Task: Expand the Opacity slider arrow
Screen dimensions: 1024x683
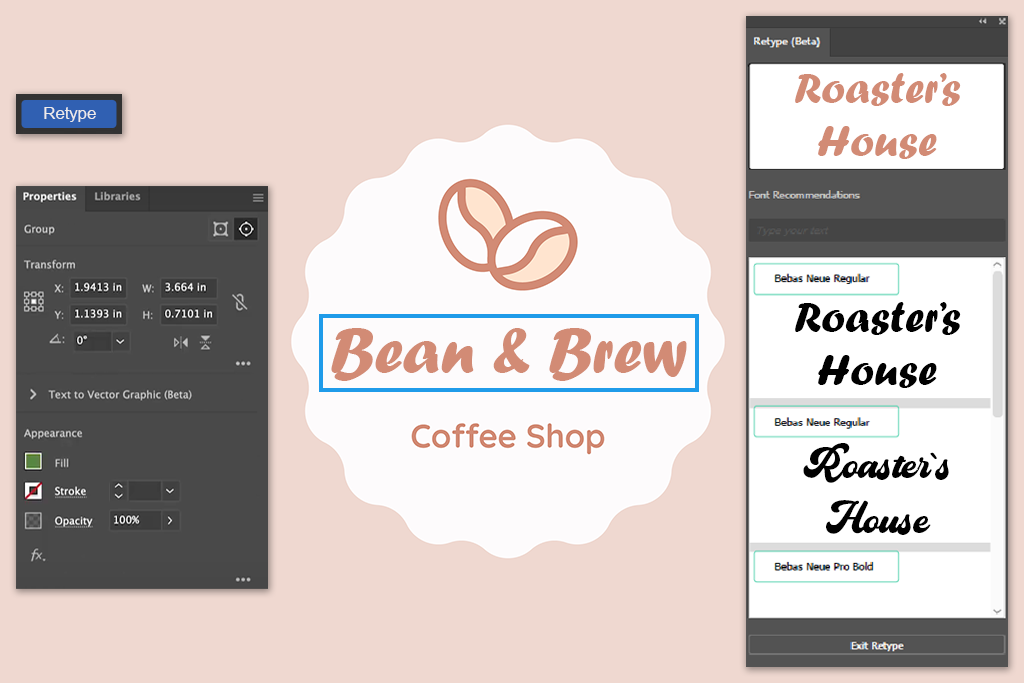Action: [x=170, y=520]
